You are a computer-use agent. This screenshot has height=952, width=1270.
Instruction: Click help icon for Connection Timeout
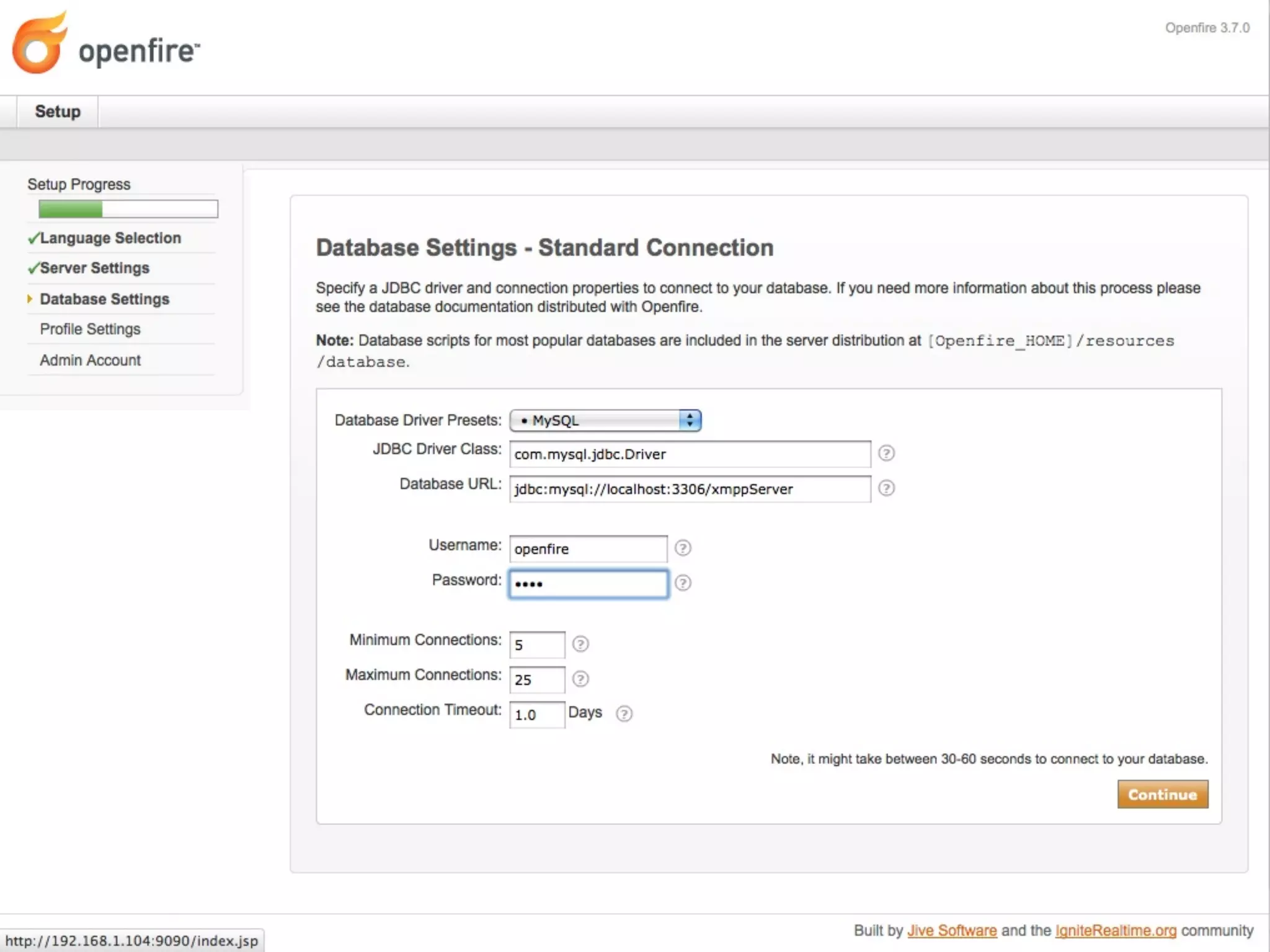click(x=624, y=714)
